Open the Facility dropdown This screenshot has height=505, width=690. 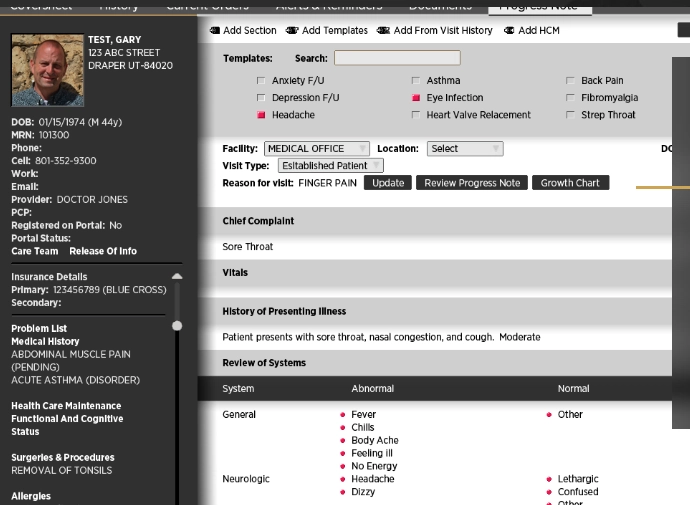click(x=316, y=149)
